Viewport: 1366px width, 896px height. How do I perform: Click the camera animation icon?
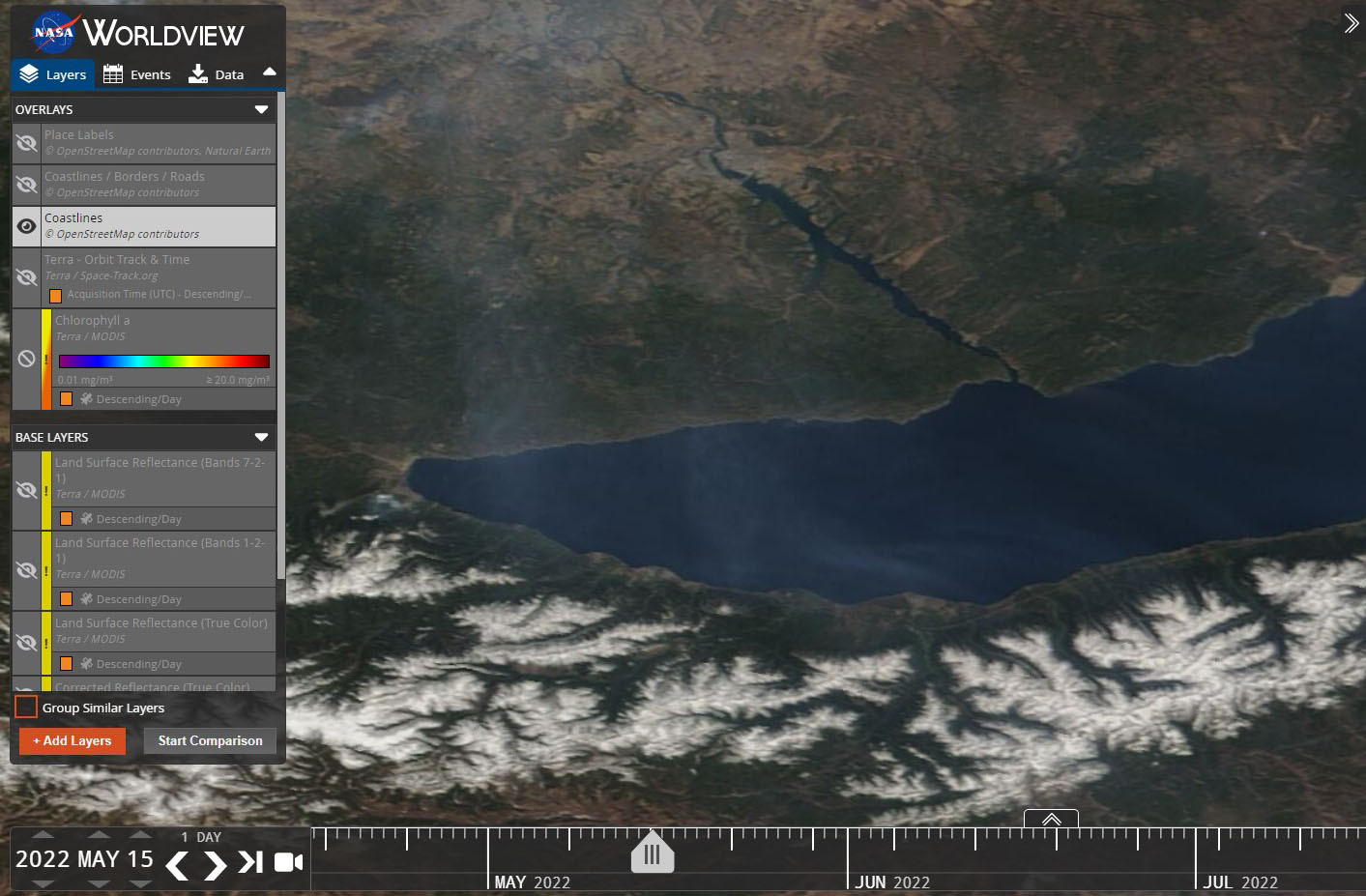click(x=288, y=862)
